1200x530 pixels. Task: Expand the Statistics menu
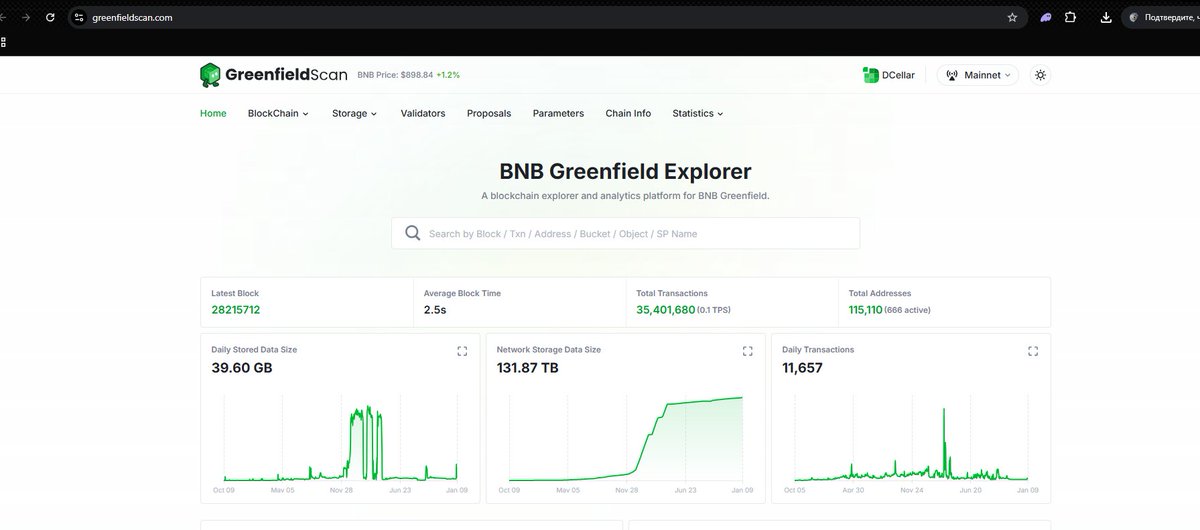(697, 113)
